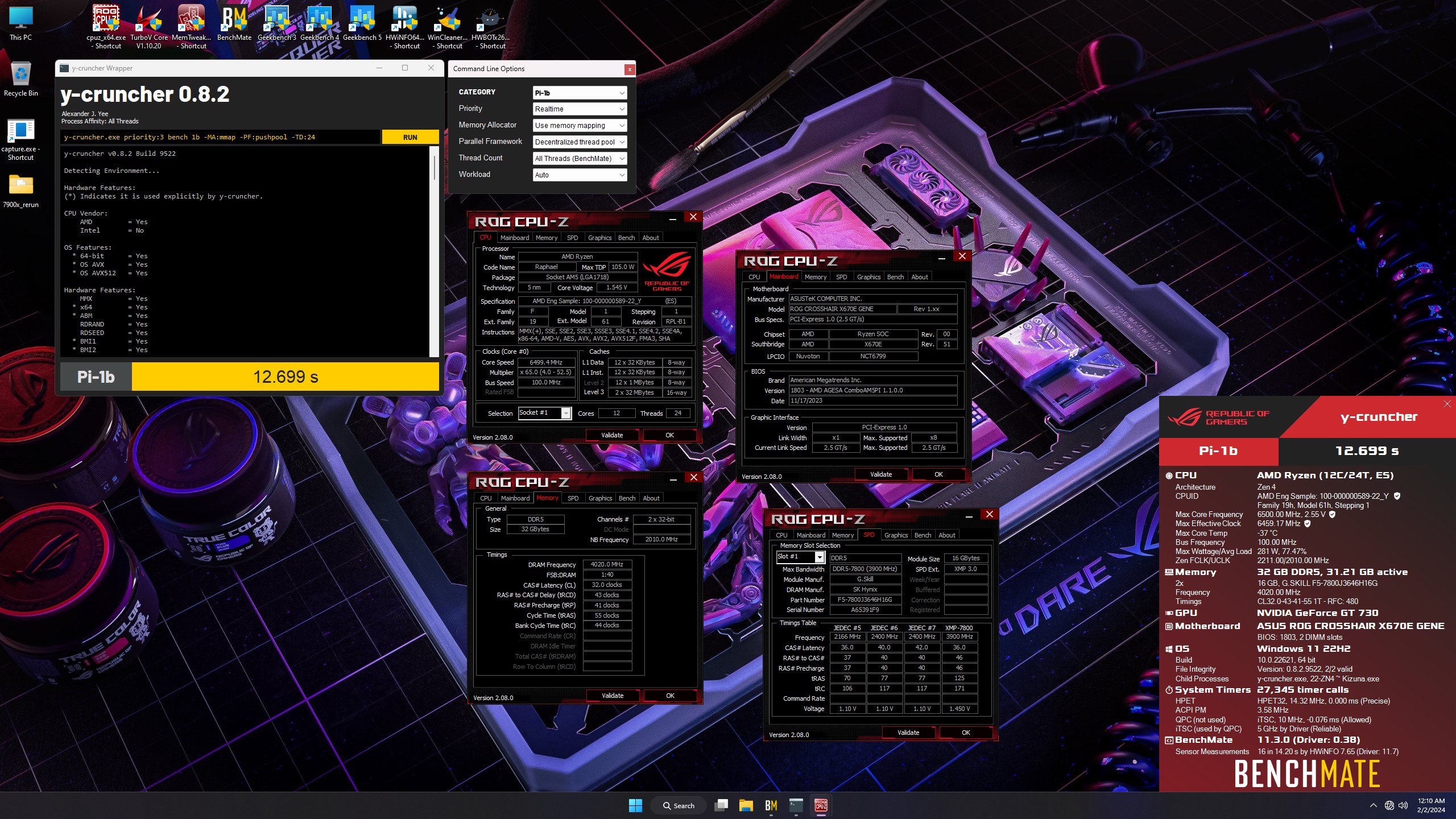The height and width of the screenshot is (819, 1456).
Task: Click Validate in SPD window
Action: click(x=908, y=733)
